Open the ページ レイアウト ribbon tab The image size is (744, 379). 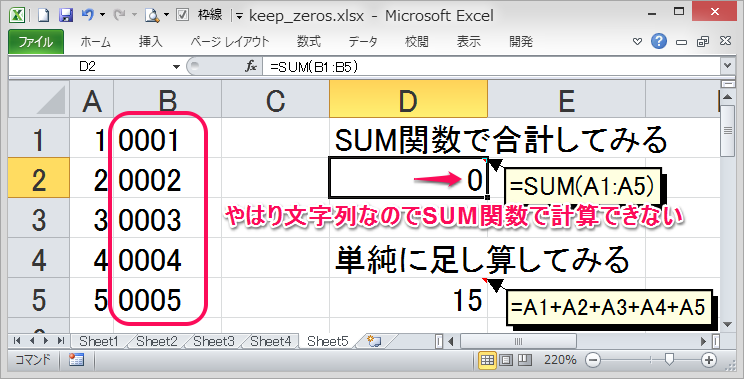tap(230, 42)
